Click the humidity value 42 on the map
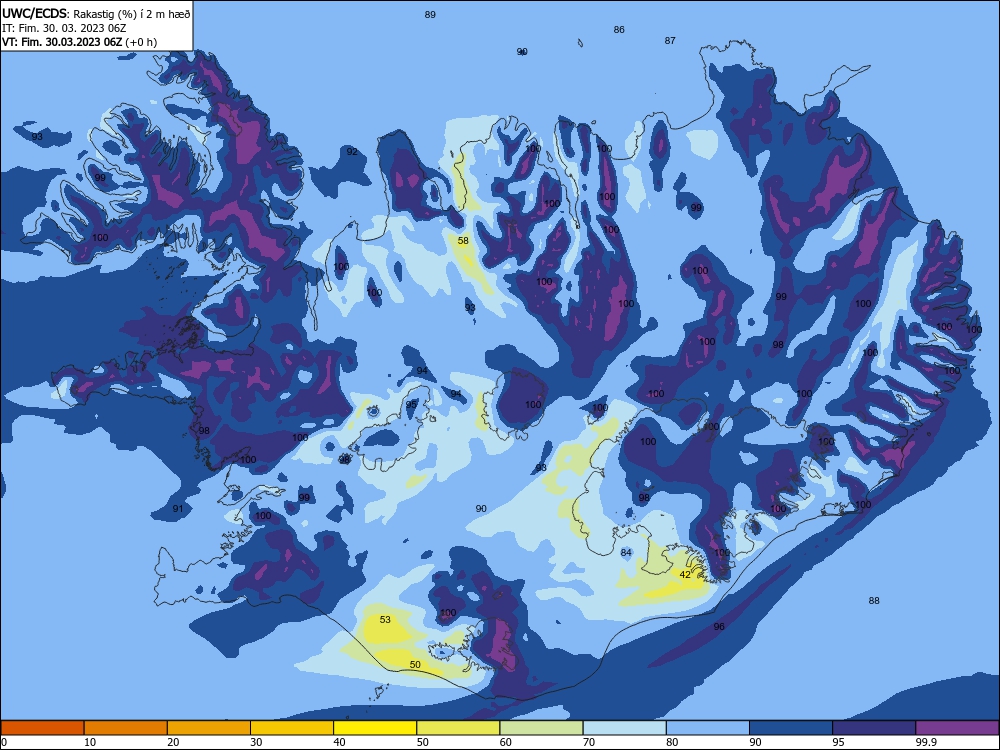 pyautogui.click(x=685, y=575)
